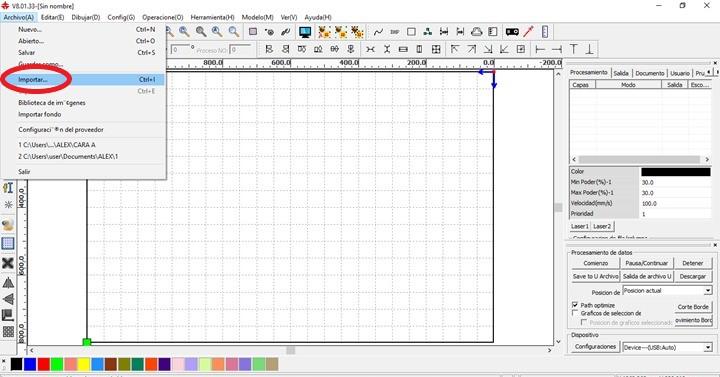Click the center-in-page square icon
Viewport: 720px width, 377px height.
click(x=521, y=49)
